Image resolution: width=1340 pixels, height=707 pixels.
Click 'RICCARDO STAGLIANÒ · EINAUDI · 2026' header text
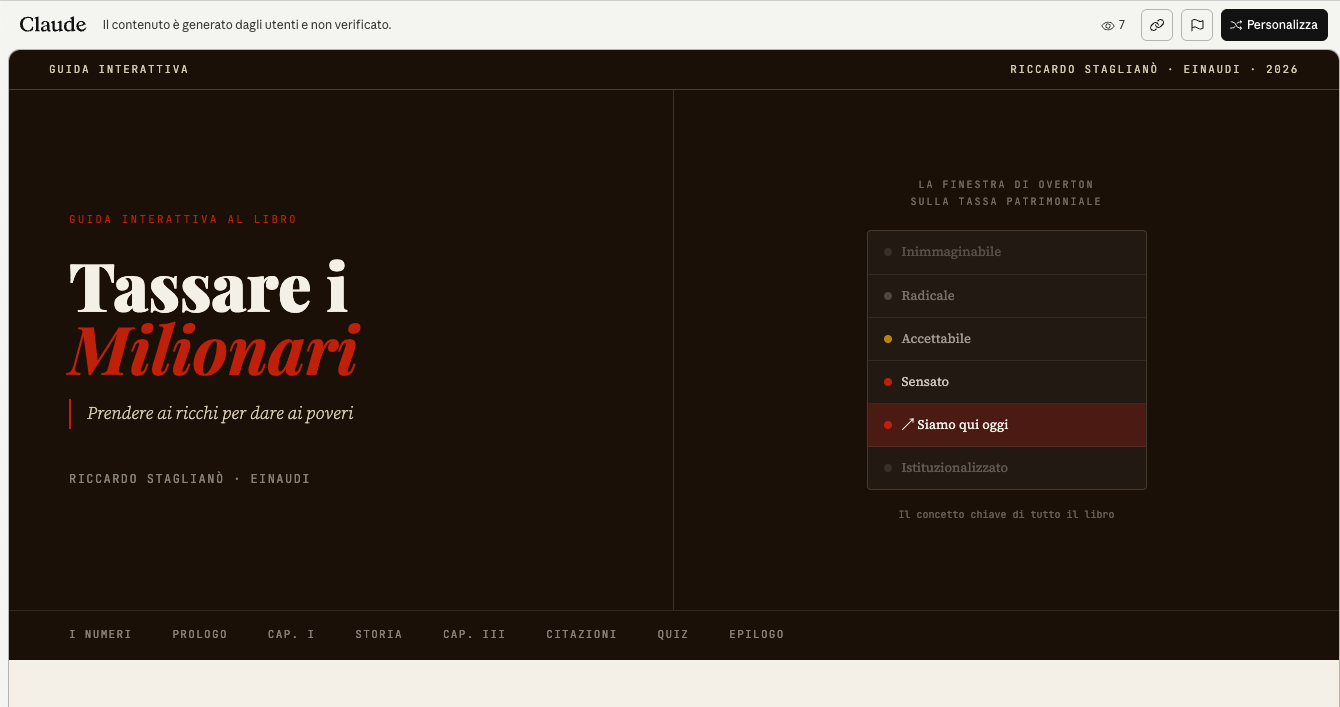(x=1154, y=69)
